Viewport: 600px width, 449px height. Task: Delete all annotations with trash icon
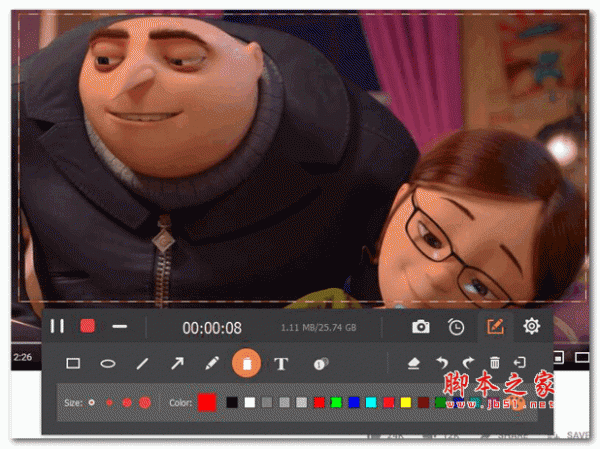(494, 362)
